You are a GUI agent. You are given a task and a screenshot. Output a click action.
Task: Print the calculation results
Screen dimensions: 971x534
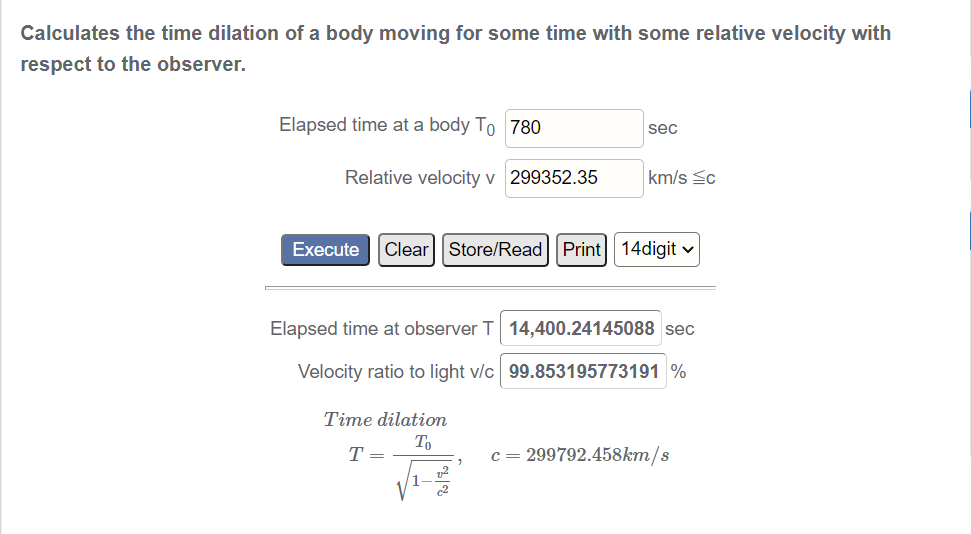pos(581,250)
